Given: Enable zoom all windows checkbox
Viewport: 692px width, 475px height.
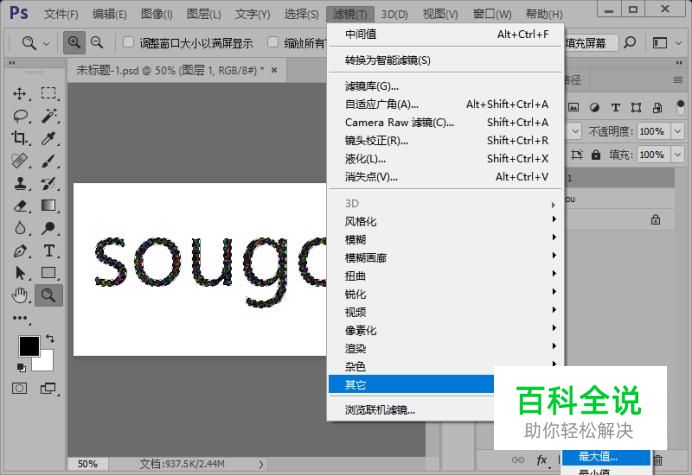Looking at the screenshot, I should pos(273,42).
